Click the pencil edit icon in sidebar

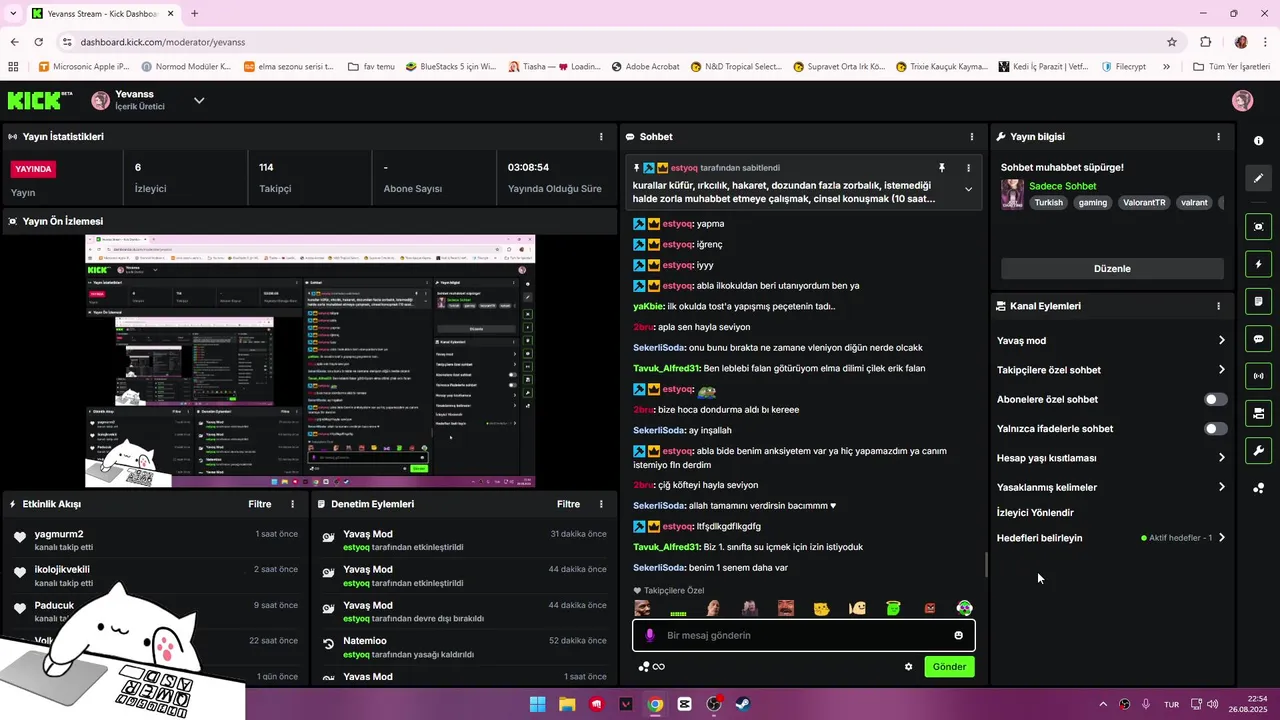tap(1258, 178)
